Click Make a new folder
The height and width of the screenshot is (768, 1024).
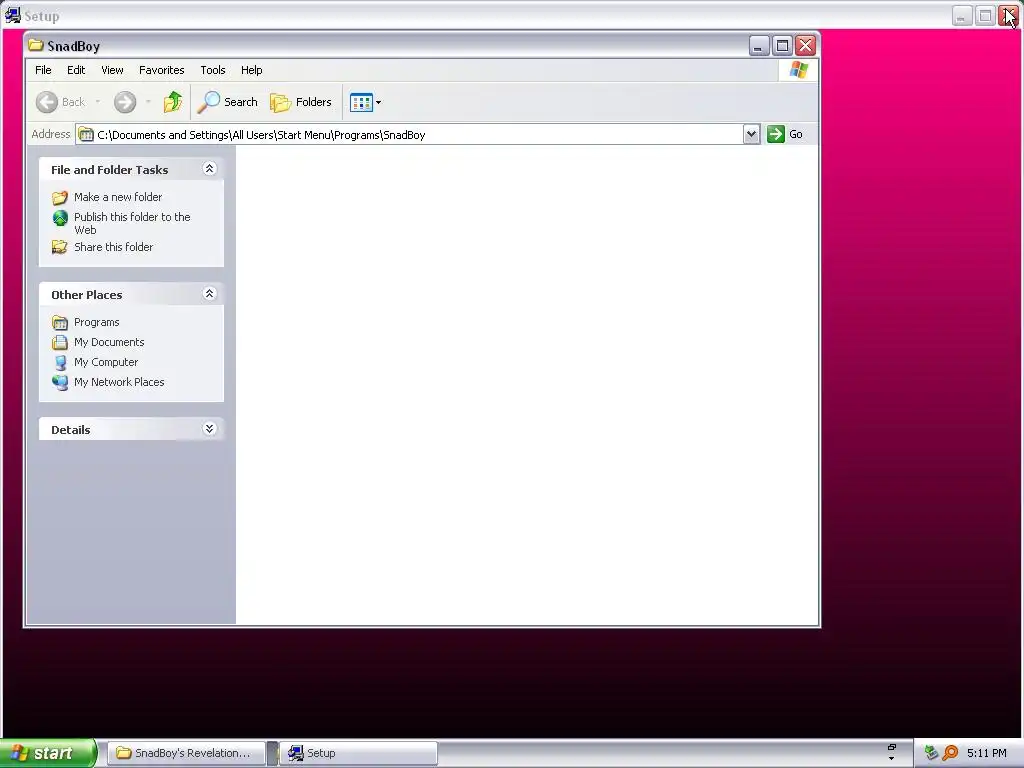118,197
